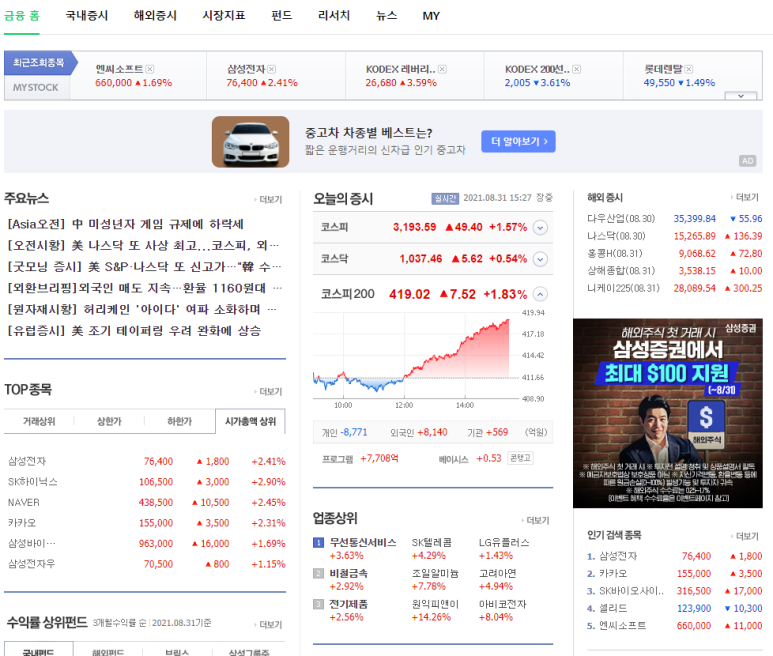Remove 롯데렌탈 from recent stocks
This screenshot has height=656, width=773.
[689, 69]
